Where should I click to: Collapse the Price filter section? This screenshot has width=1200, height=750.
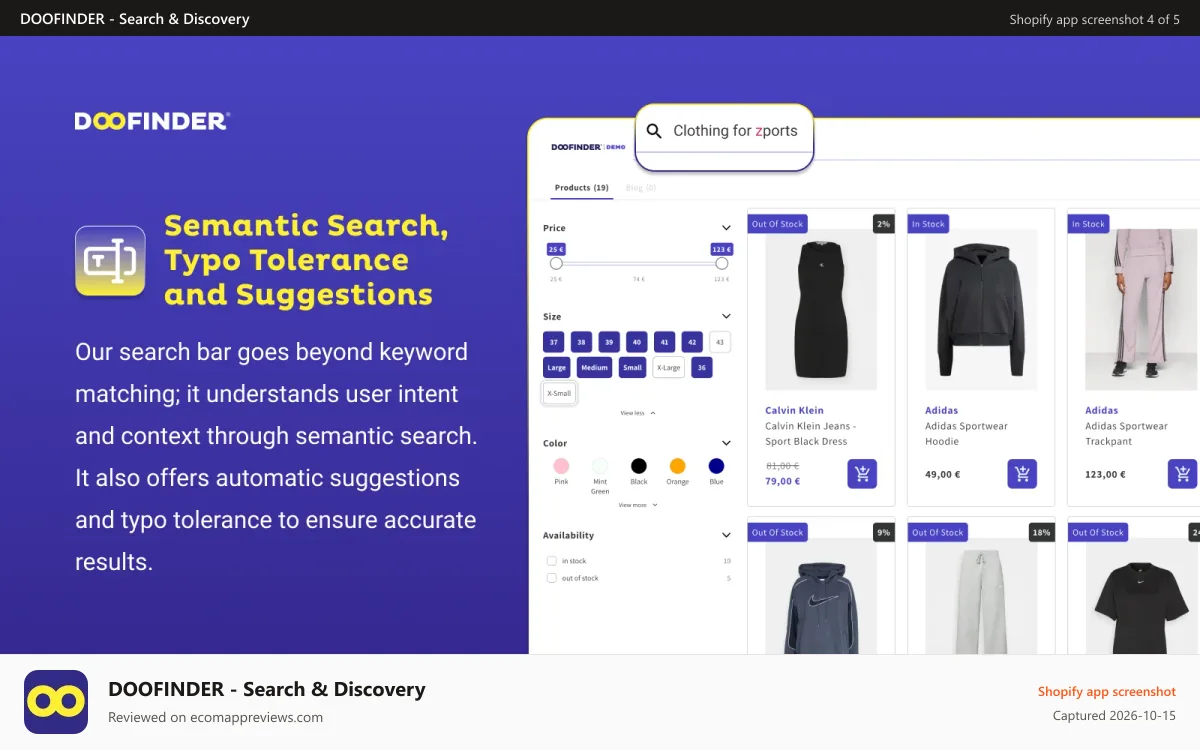(726, 228)
